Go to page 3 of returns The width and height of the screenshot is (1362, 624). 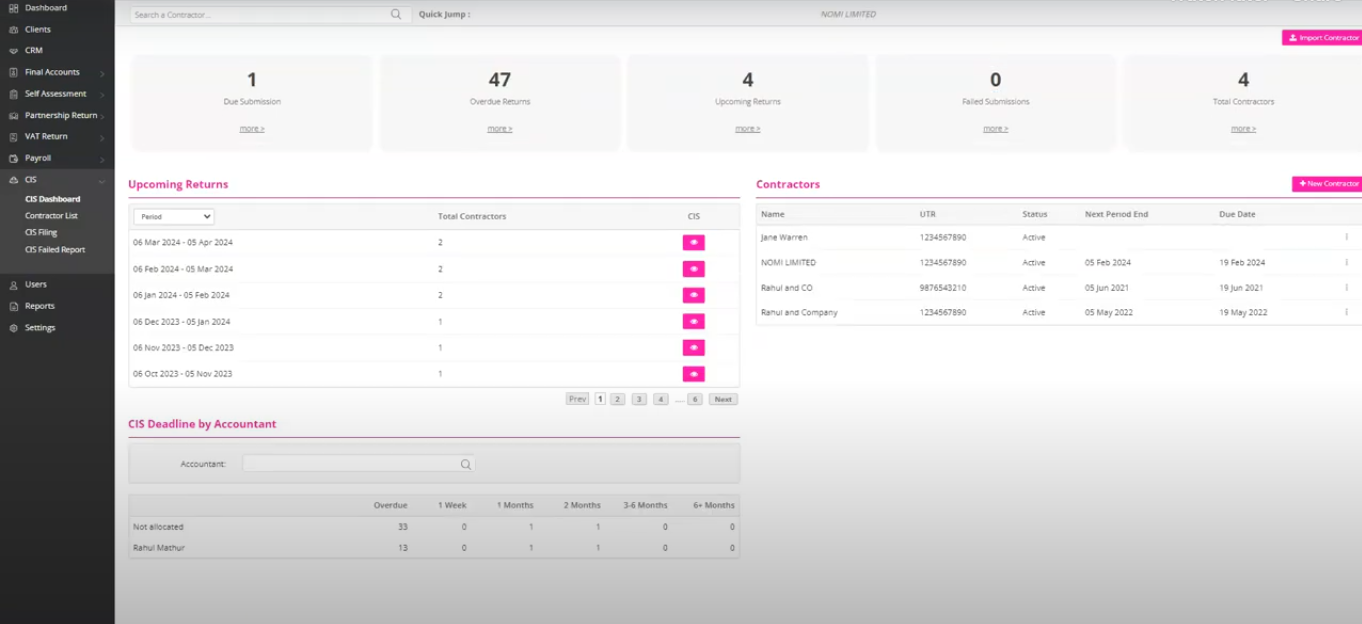639,399
